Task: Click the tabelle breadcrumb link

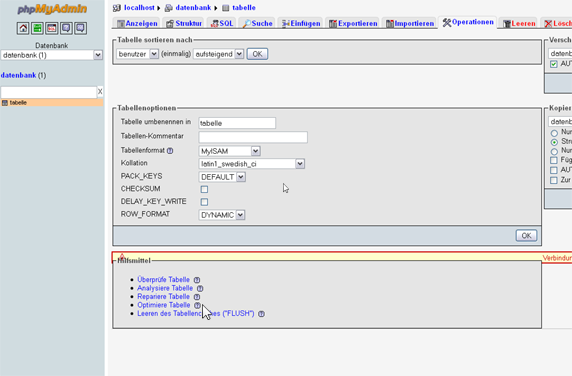Action: [244, 8]
